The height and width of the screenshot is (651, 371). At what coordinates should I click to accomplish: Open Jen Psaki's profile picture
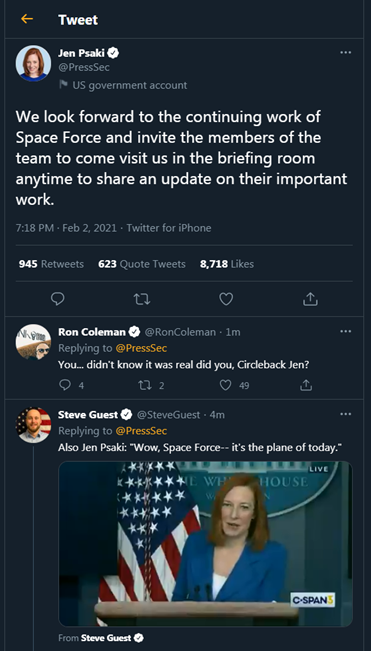click(33, 64)
